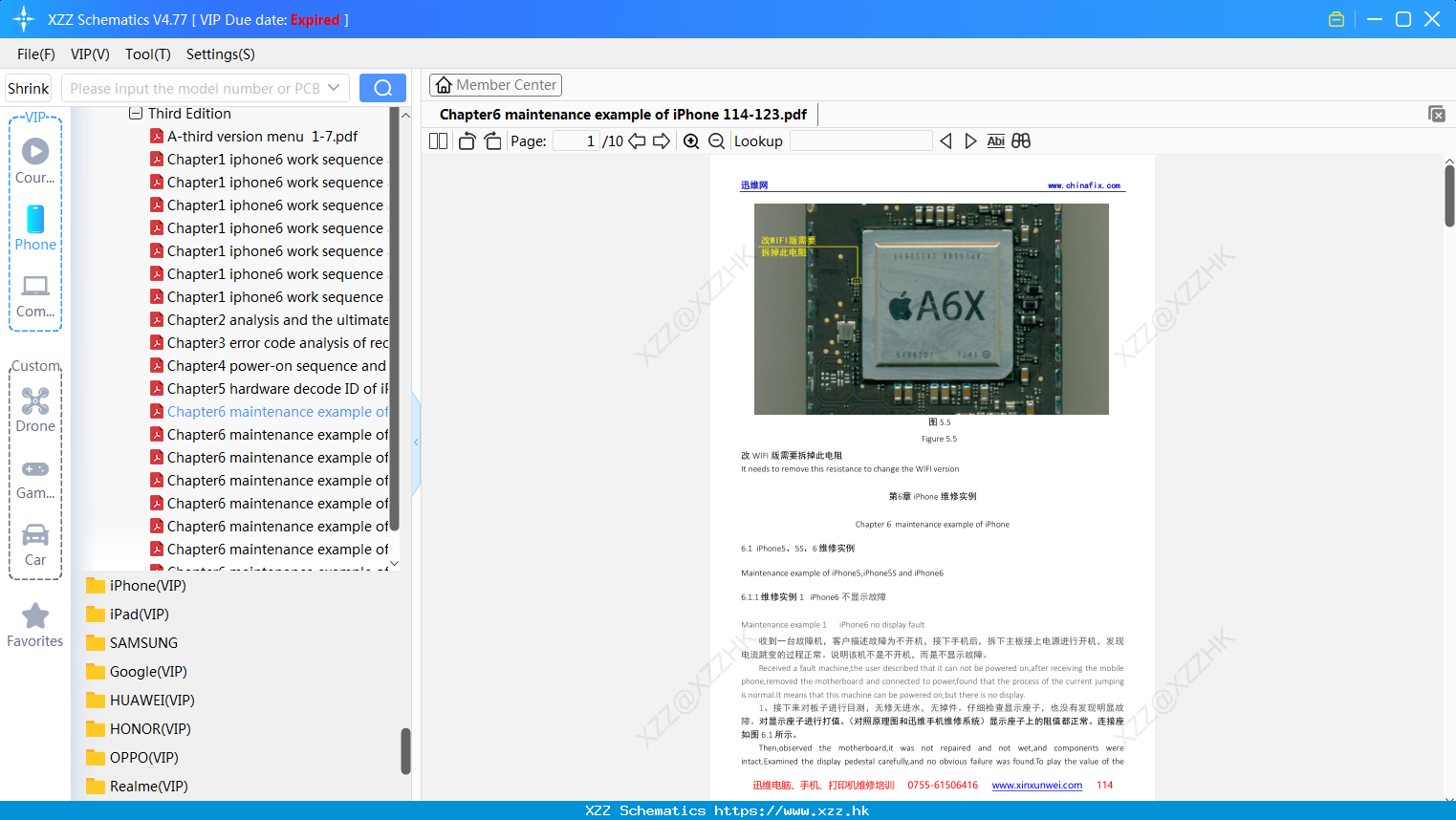Open 'Chapter4 power-on sequence' file
This screenshot has height=820, width=1456.
pos(269,366)
